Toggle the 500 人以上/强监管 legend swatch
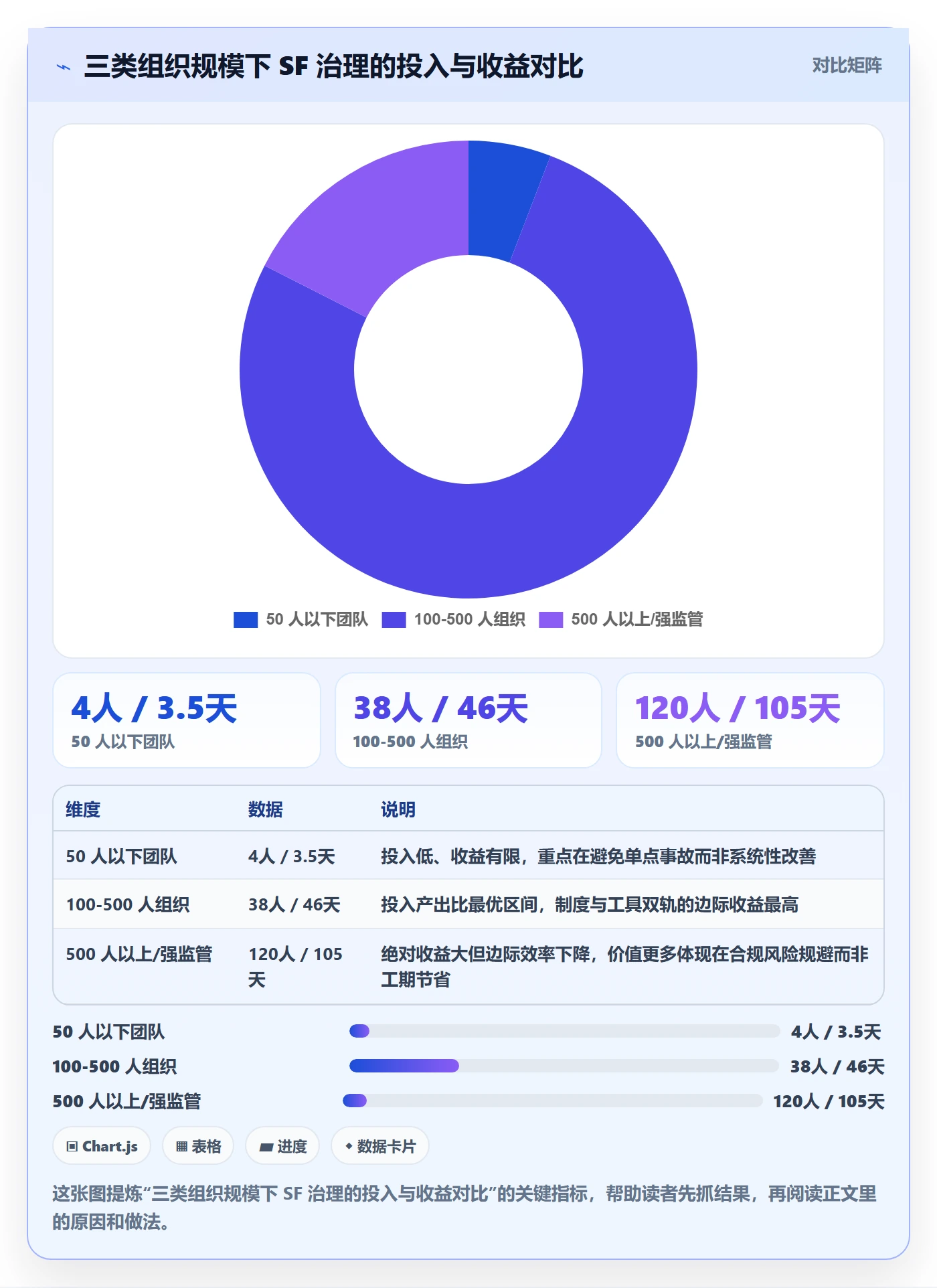The width and height of the screenshot is (937, 1288). click(551, 620)
